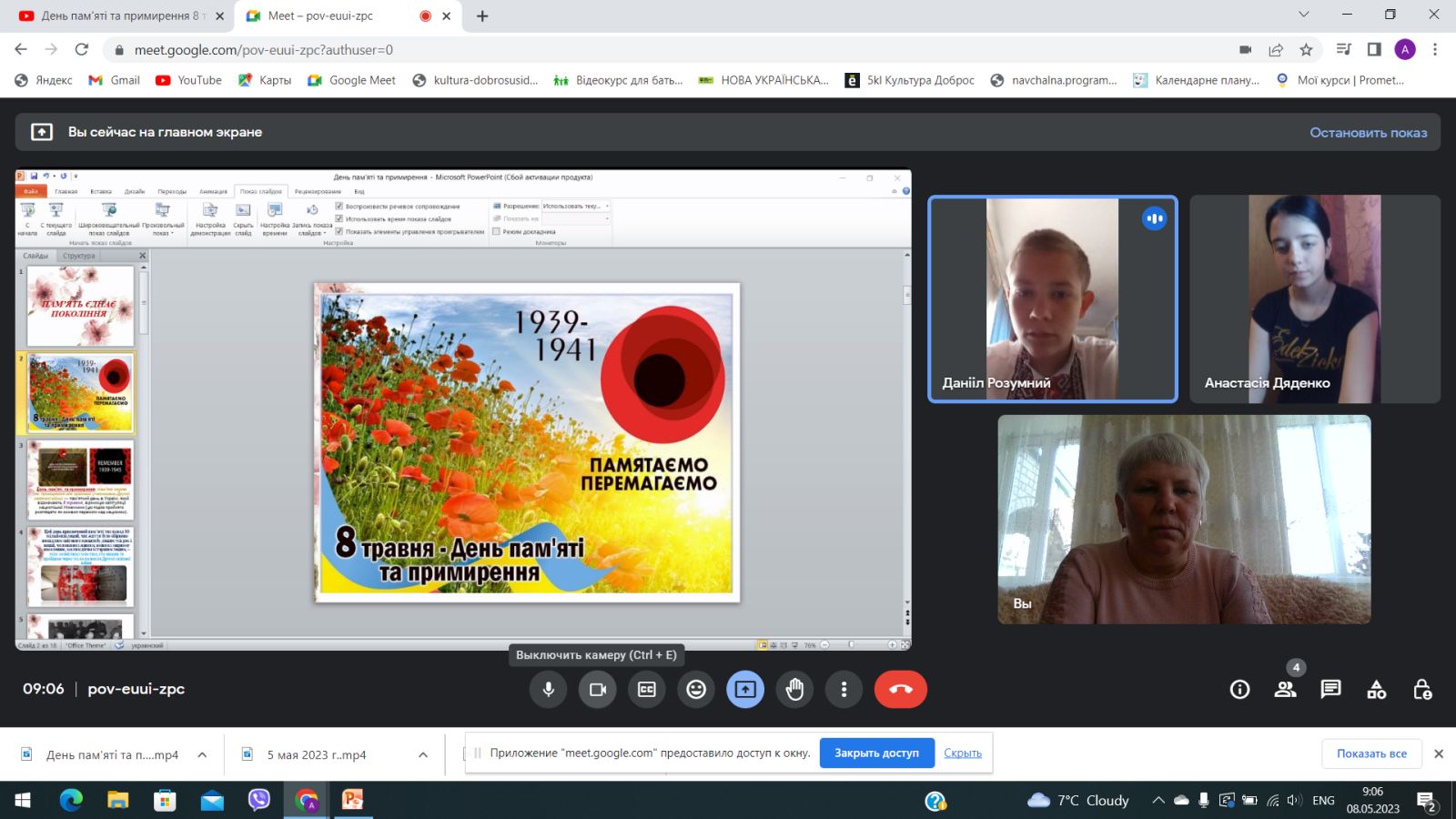Expand options for "5 мая 2023 г..mp4" download

(x=423, y=755)
